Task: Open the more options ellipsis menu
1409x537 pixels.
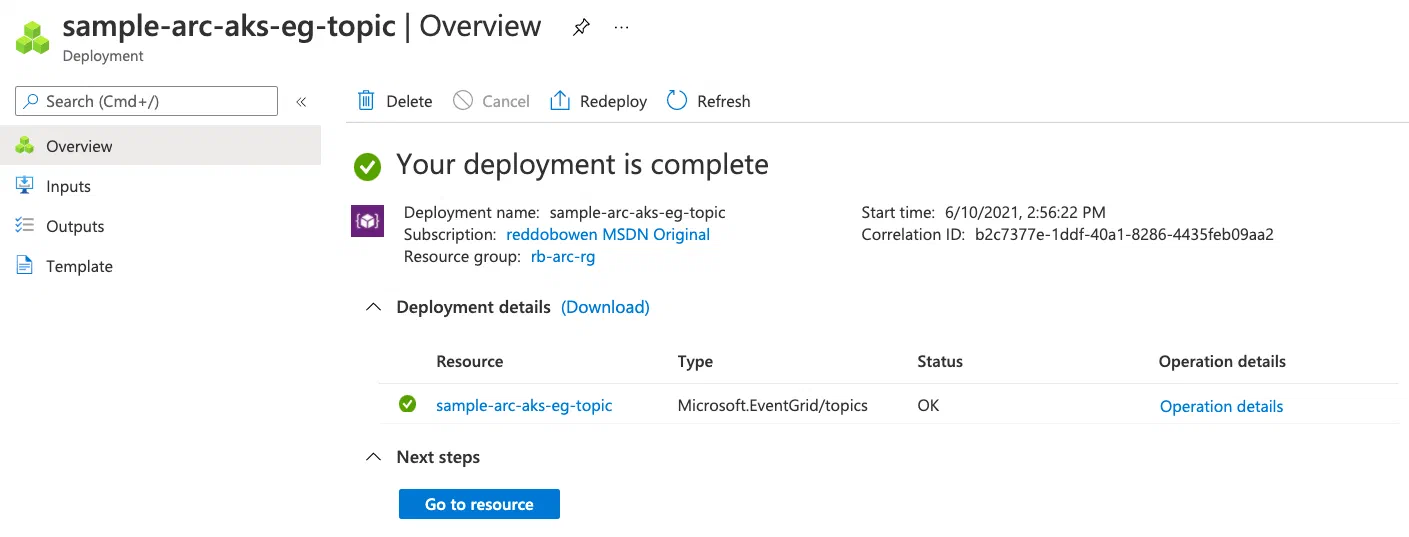Action: [x=622, y=28]
